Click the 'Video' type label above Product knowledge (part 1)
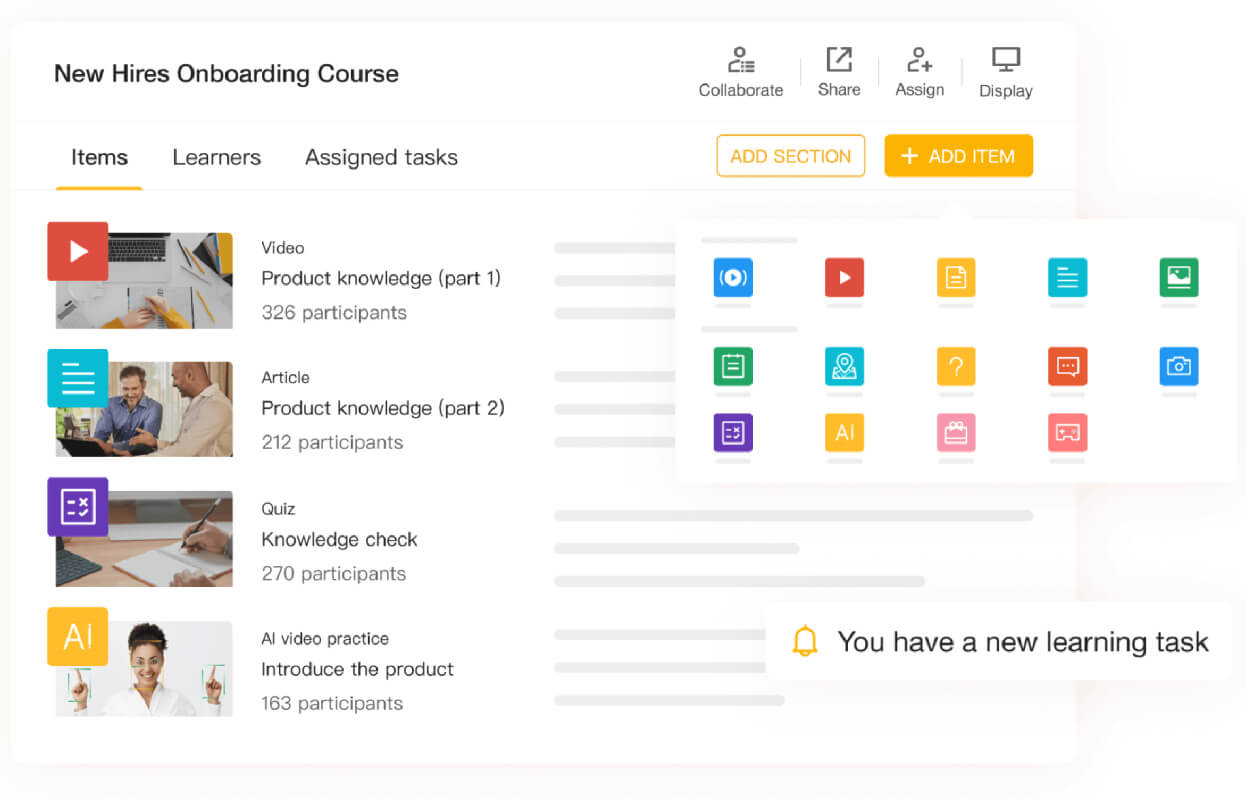1246x800 pixels. click(x=282, y=248)
